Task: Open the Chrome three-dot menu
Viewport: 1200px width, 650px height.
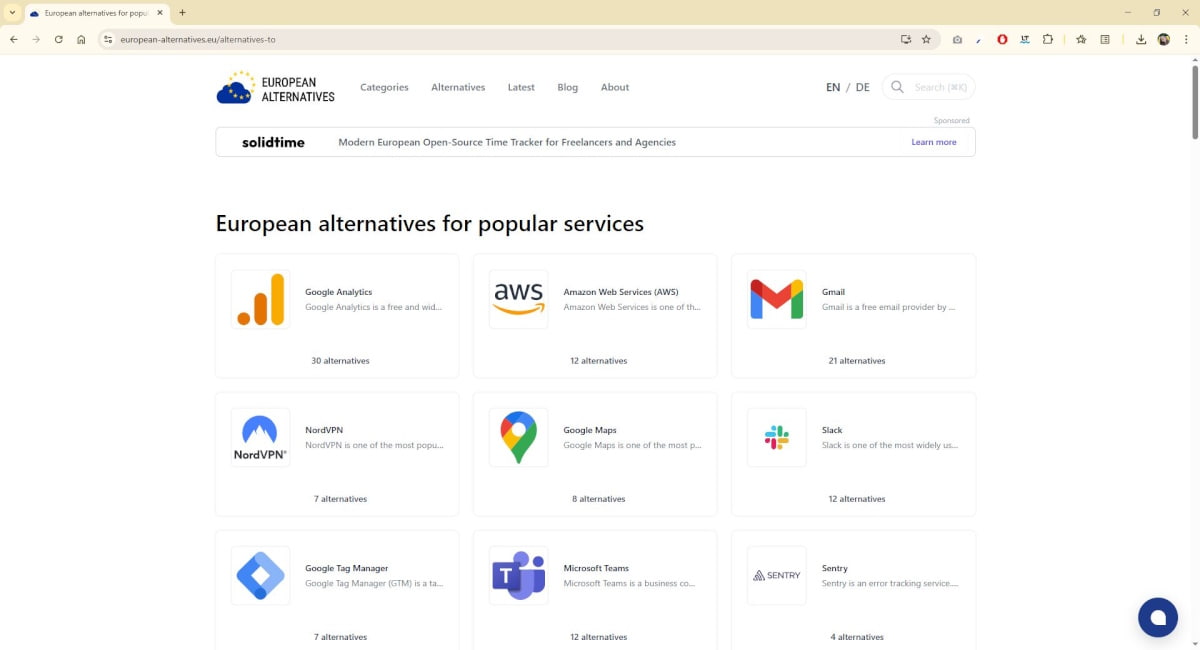Action: [1187, 39]
